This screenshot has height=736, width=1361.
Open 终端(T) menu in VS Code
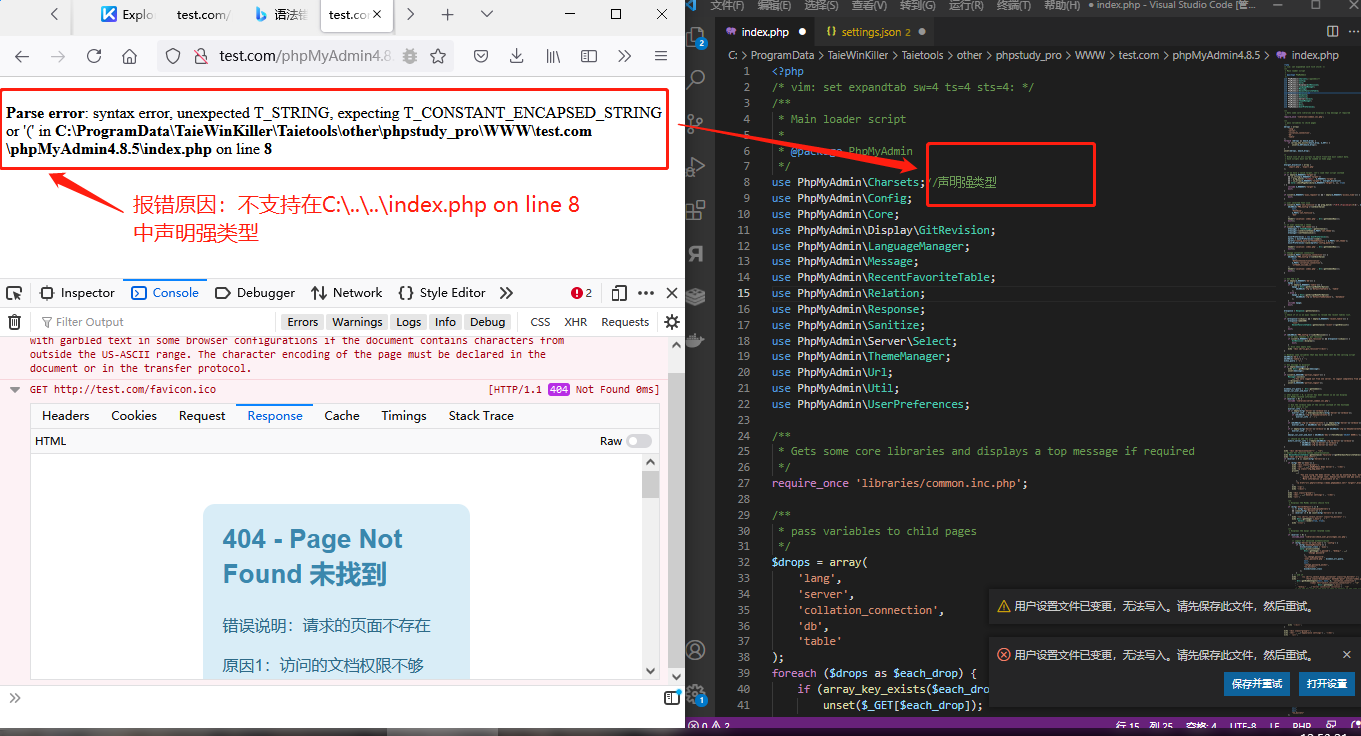1015,6
